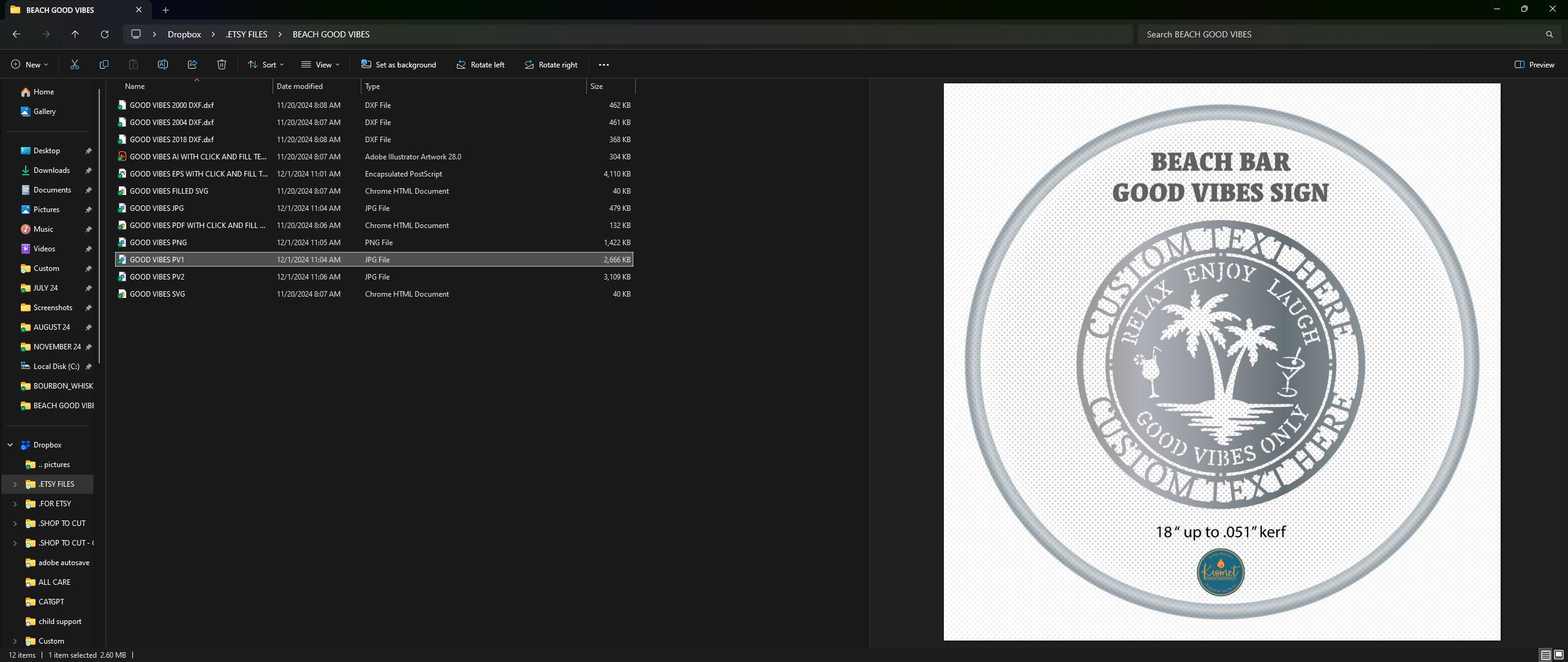Switch to Details view icon in status bar

click(1546, 655)
